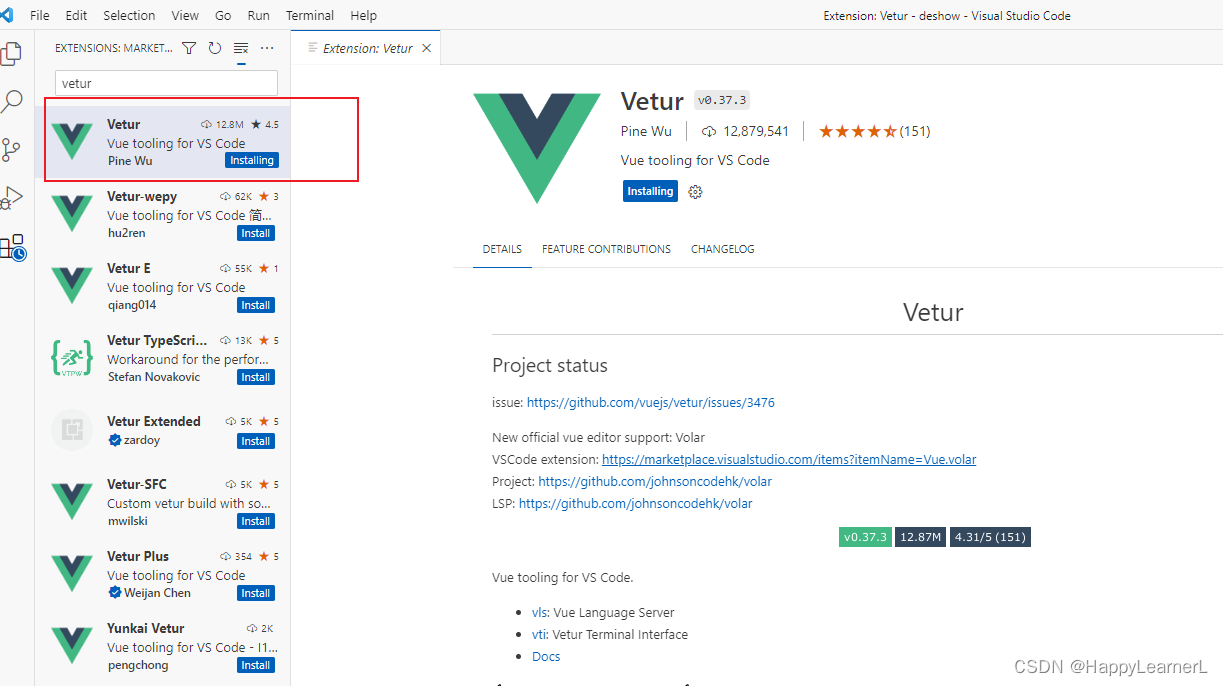Open the Extensions view icon
The width and height of the screenshot is (1223, 686).
[12, 247]
